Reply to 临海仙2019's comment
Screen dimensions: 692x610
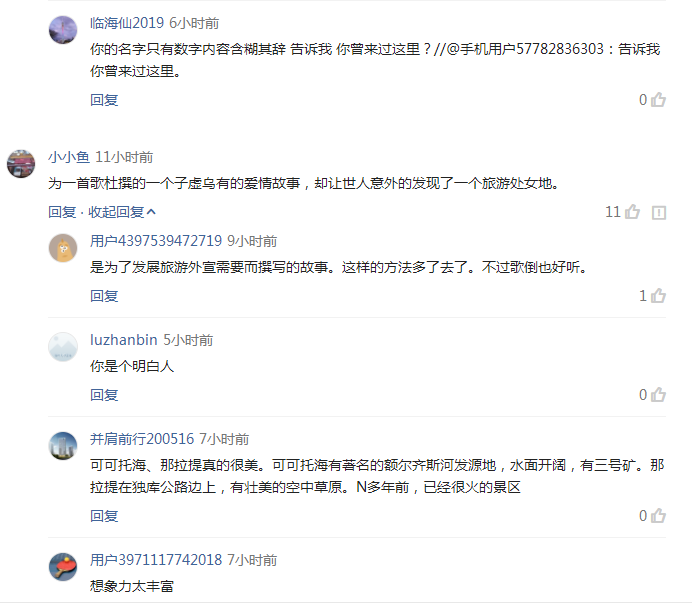pos(104,100)
